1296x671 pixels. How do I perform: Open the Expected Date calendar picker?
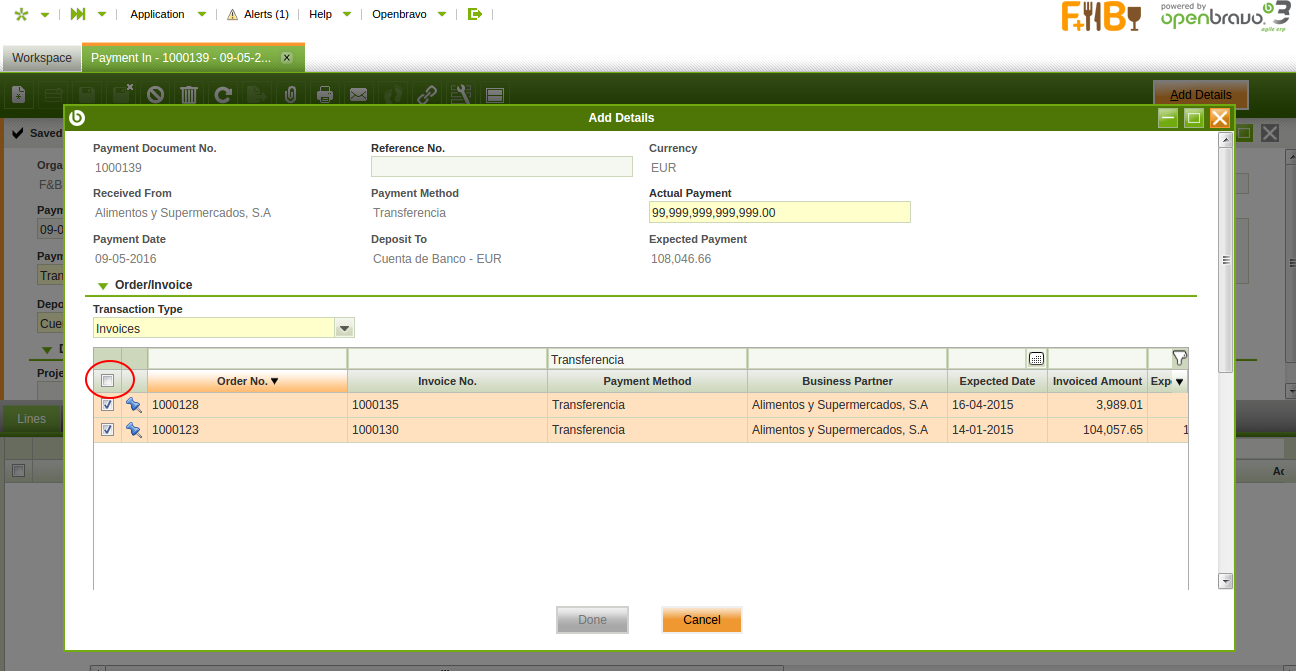point(1036,359)
